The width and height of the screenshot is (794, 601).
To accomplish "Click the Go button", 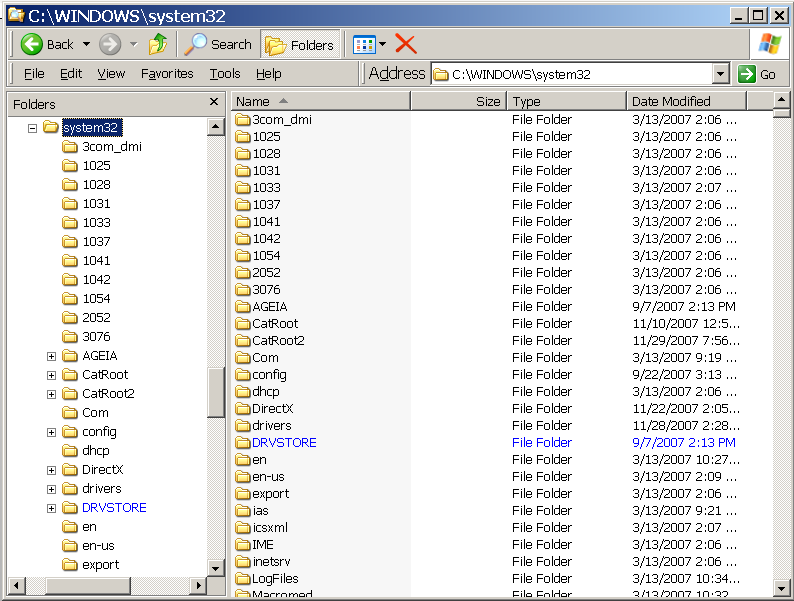I will tap(757, 74).
